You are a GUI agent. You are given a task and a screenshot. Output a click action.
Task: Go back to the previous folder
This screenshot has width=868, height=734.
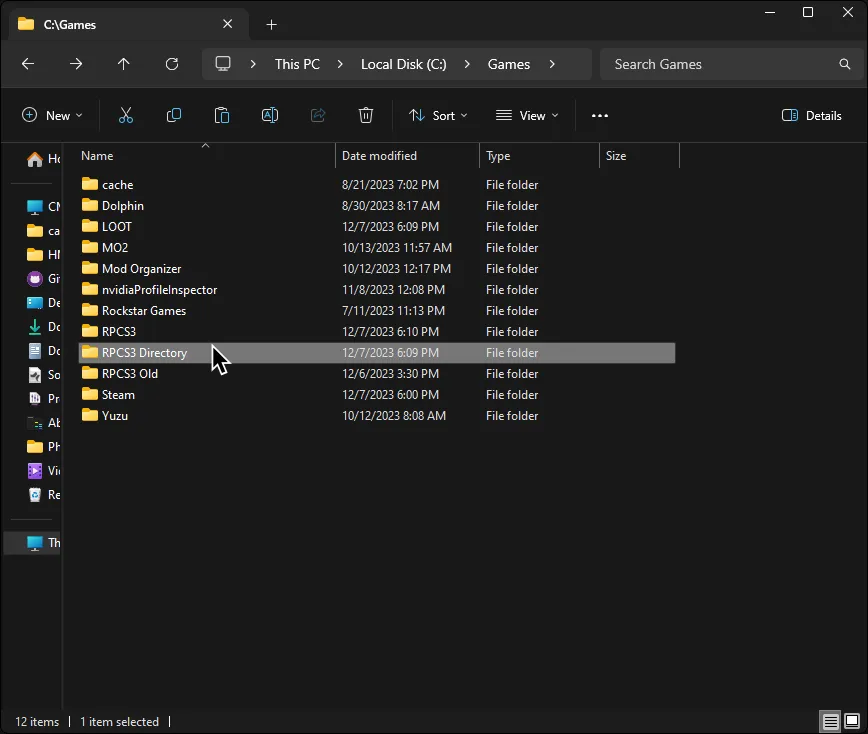click(28, 64)
